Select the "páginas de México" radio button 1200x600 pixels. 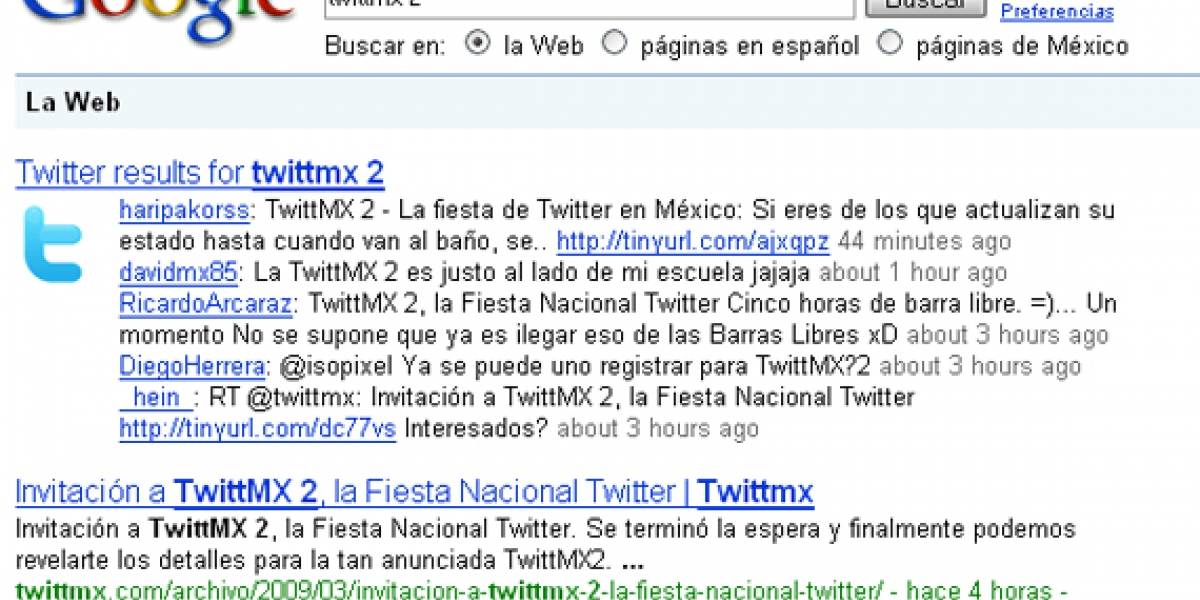889,44
